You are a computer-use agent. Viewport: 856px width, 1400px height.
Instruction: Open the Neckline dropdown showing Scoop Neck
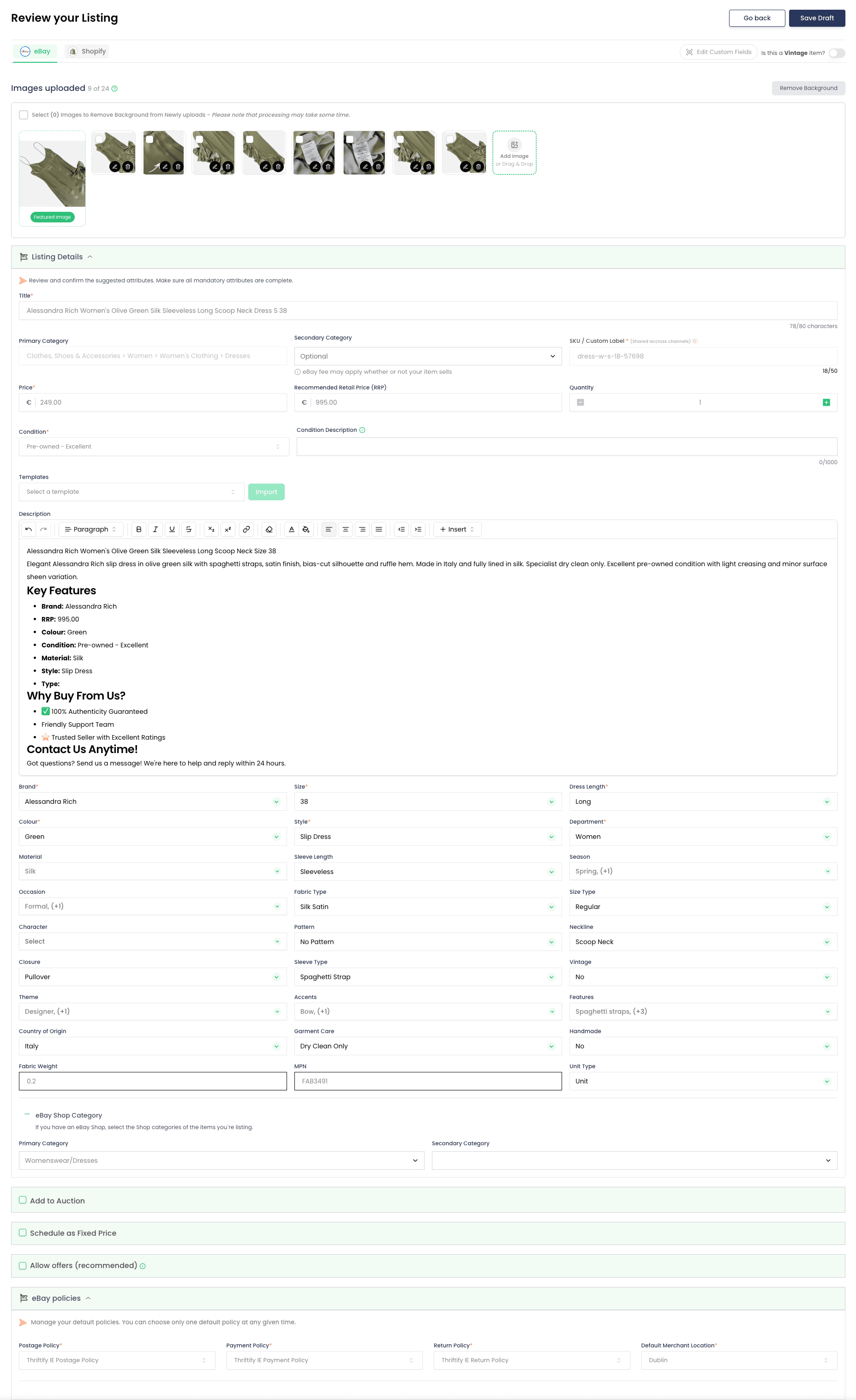[703, 942]
